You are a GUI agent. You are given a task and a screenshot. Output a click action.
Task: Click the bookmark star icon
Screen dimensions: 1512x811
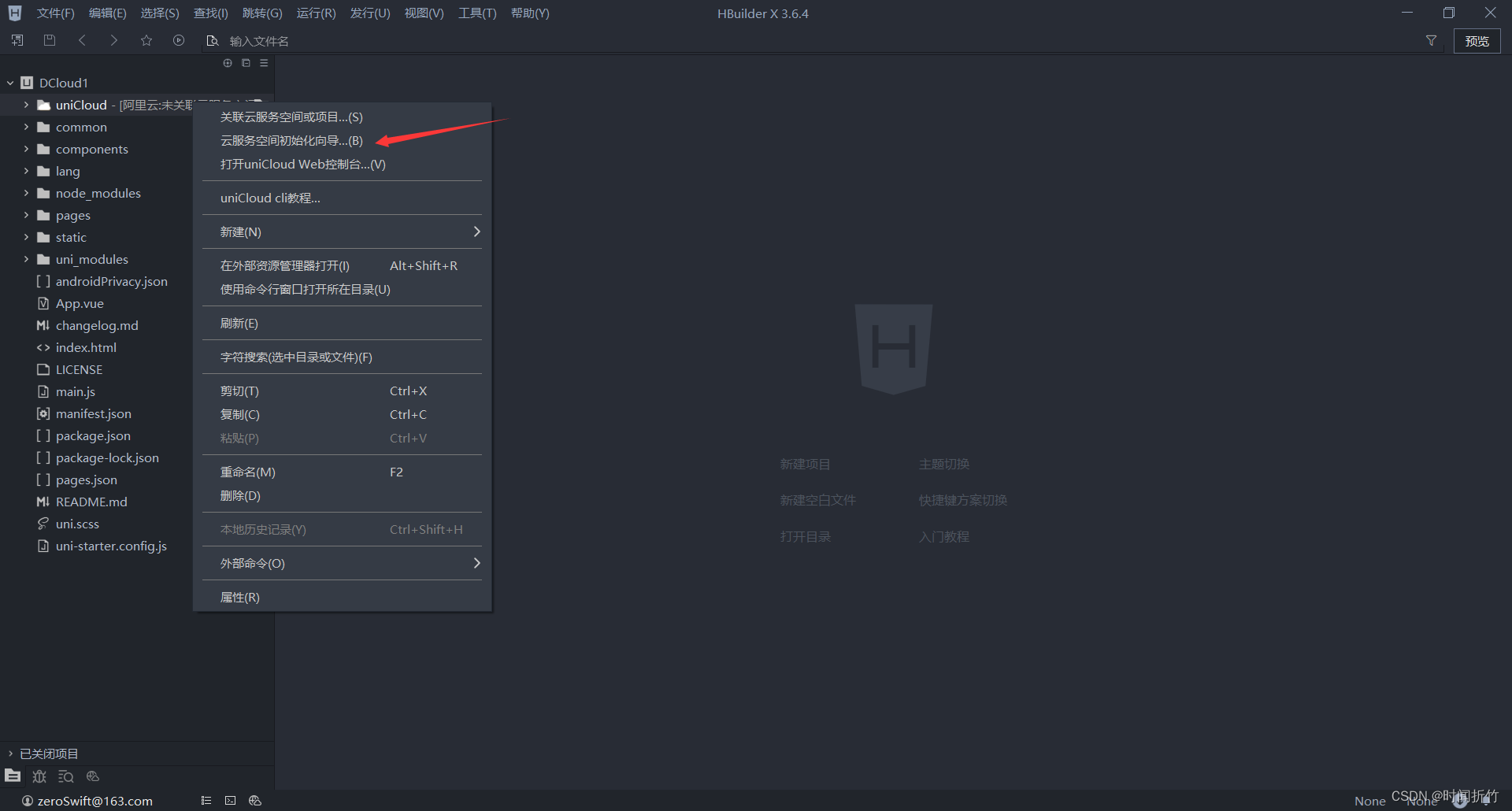[146, 40]
